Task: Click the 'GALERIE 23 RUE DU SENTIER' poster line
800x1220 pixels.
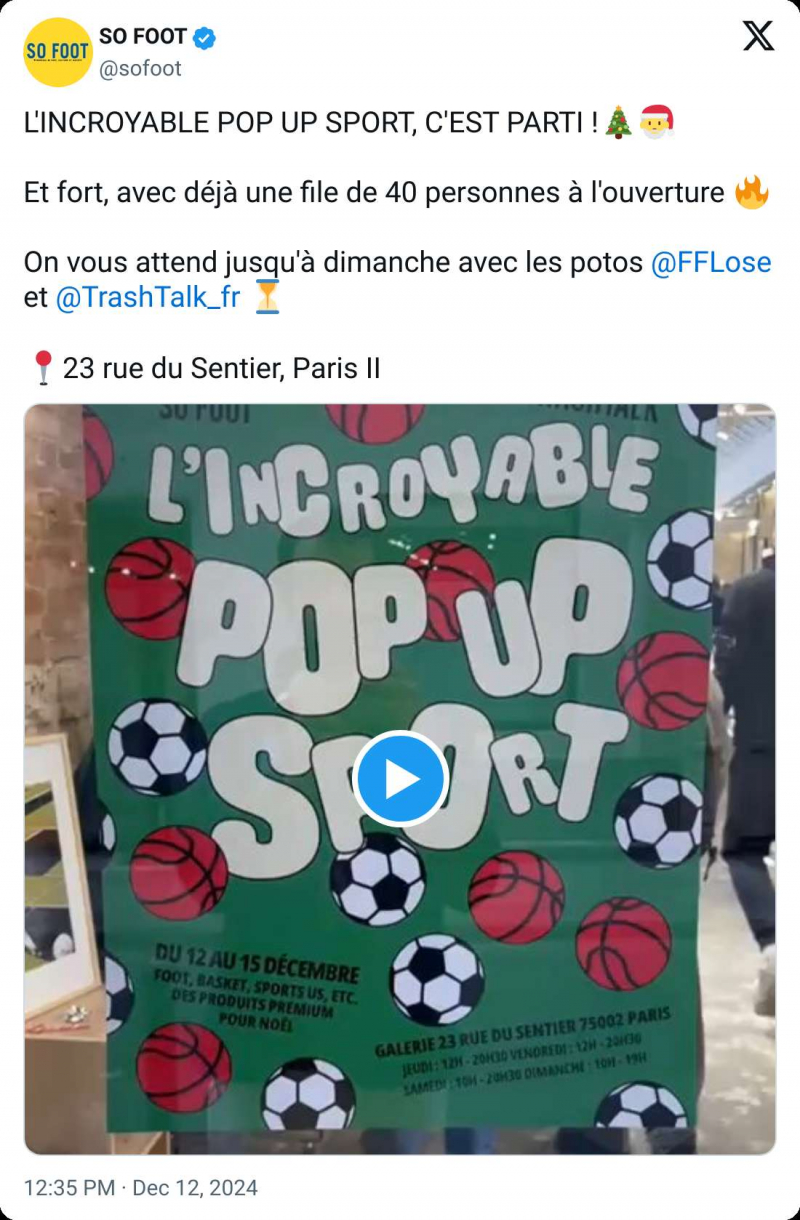Action: click(x=522, y=1034)
